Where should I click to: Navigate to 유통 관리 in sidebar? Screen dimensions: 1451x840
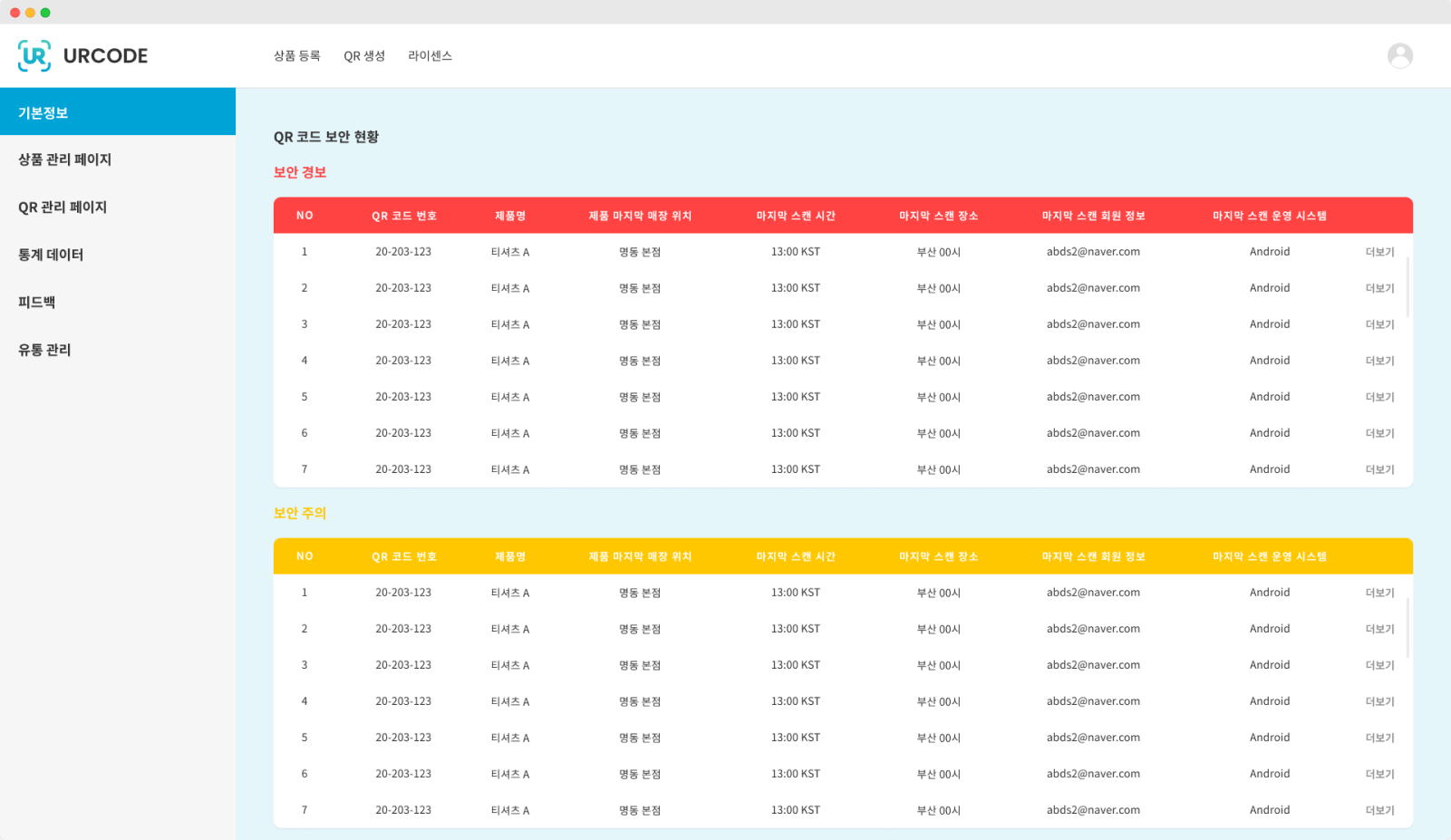tap(44, 350)
